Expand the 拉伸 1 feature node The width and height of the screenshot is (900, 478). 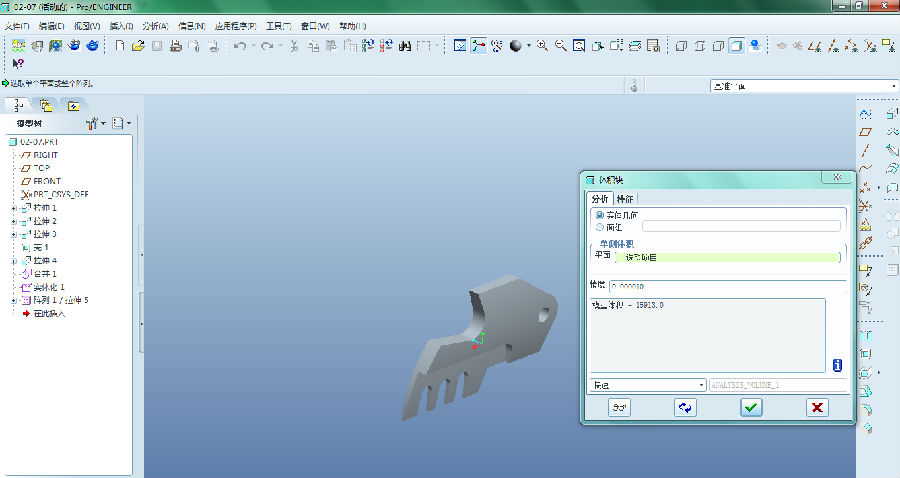(14, 208)
